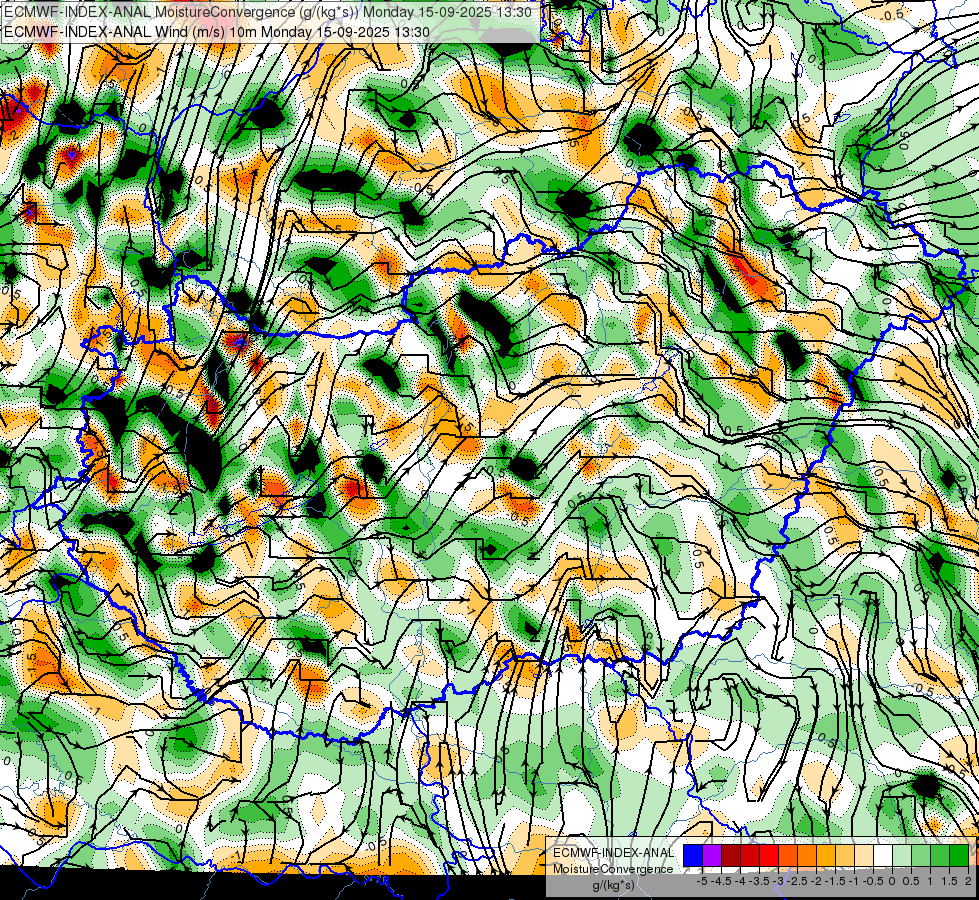Click legend tick value -3.5
979x900 pixels.
759,881
